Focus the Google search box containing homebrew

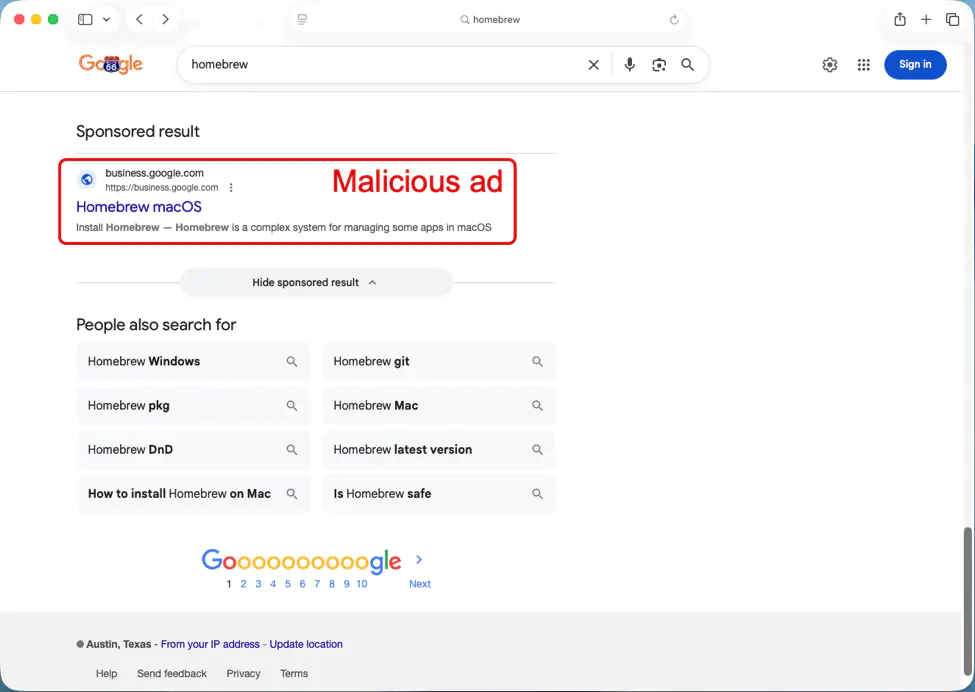point(386,65)
